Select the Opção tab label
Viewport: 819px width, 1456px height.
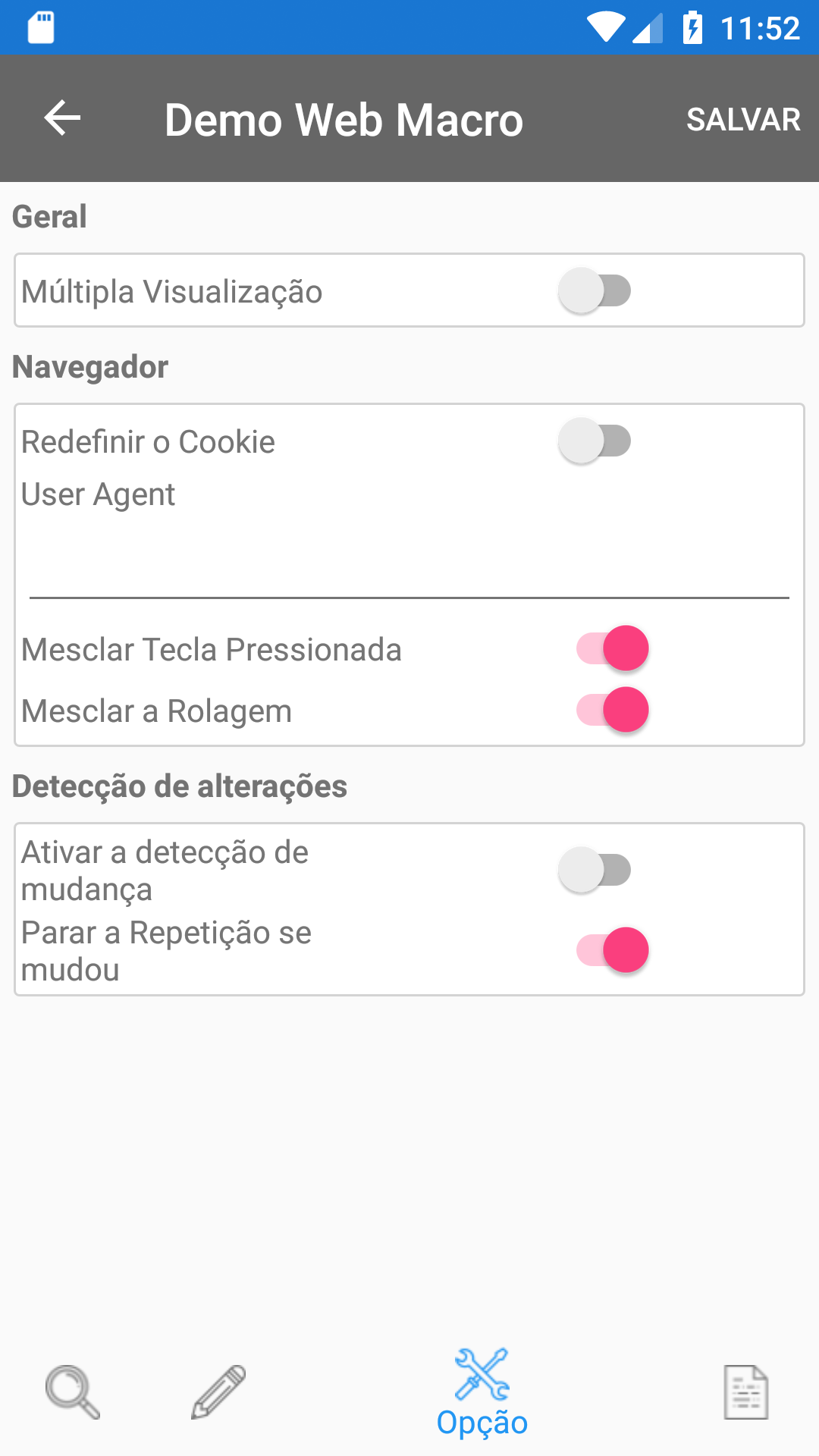point(482,1423)
